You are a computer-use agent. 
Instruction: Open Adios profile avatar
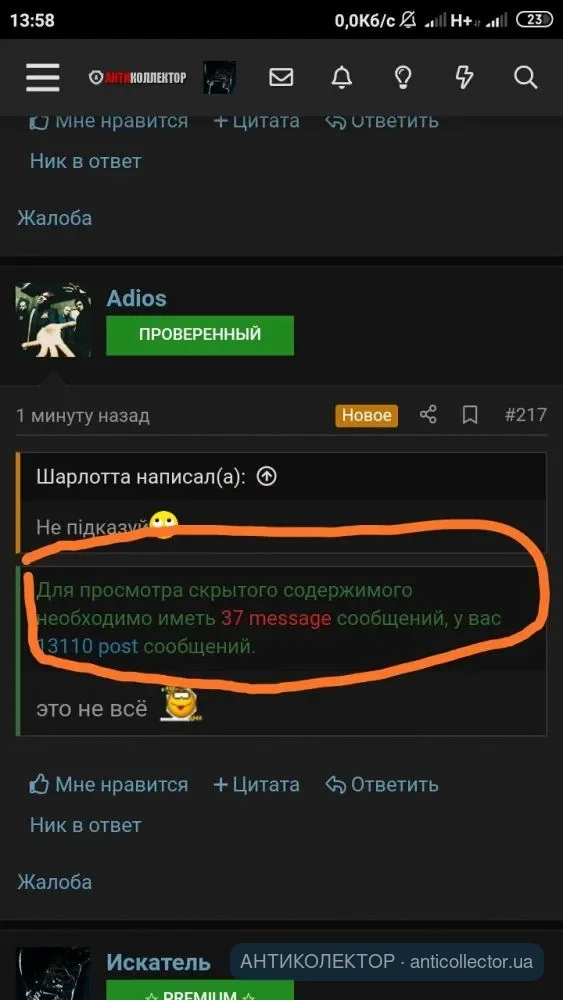pyautogui.click(x=53, y=320)
